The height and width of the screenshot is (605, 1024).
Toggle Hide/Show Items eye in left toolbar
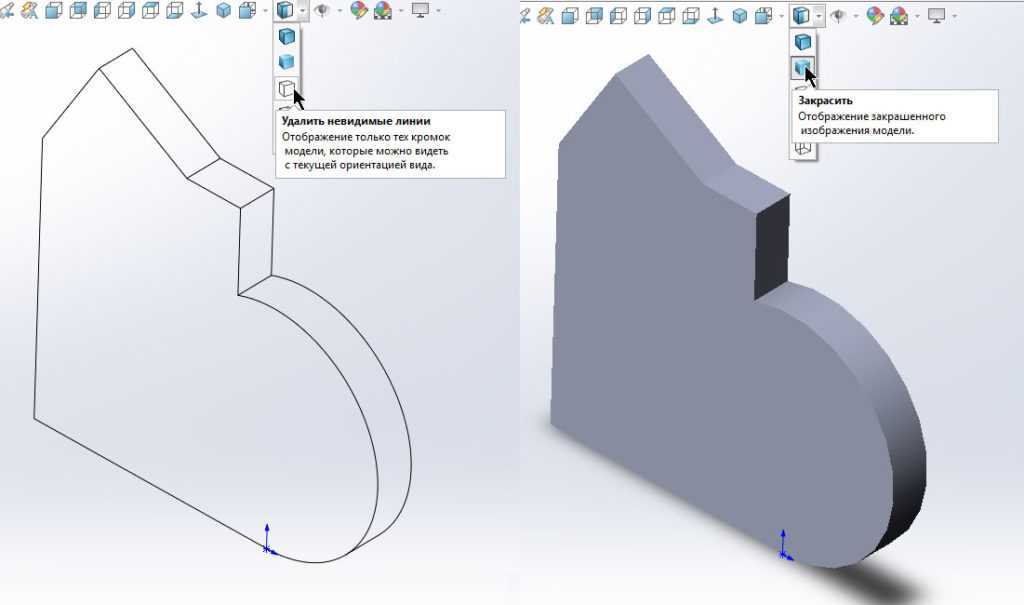pos(322,12)
